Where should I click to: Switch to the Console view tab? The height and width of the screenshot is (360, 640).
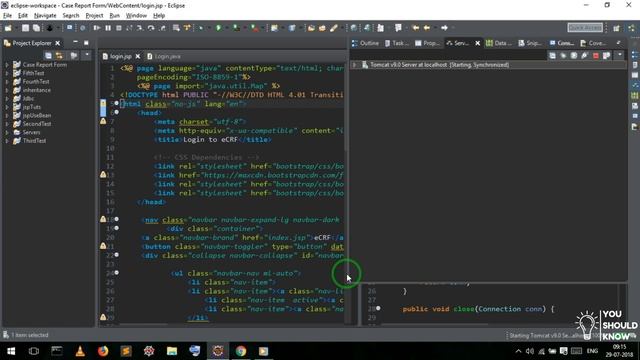pyautogui.click(x=562, y=43)
